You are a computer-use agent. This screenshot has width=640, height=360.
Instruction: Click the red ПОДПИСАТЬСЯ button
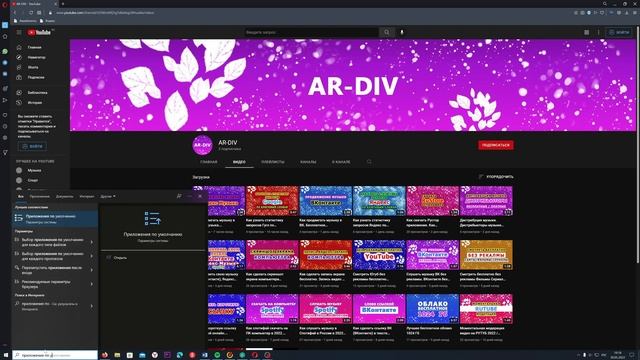496,145
